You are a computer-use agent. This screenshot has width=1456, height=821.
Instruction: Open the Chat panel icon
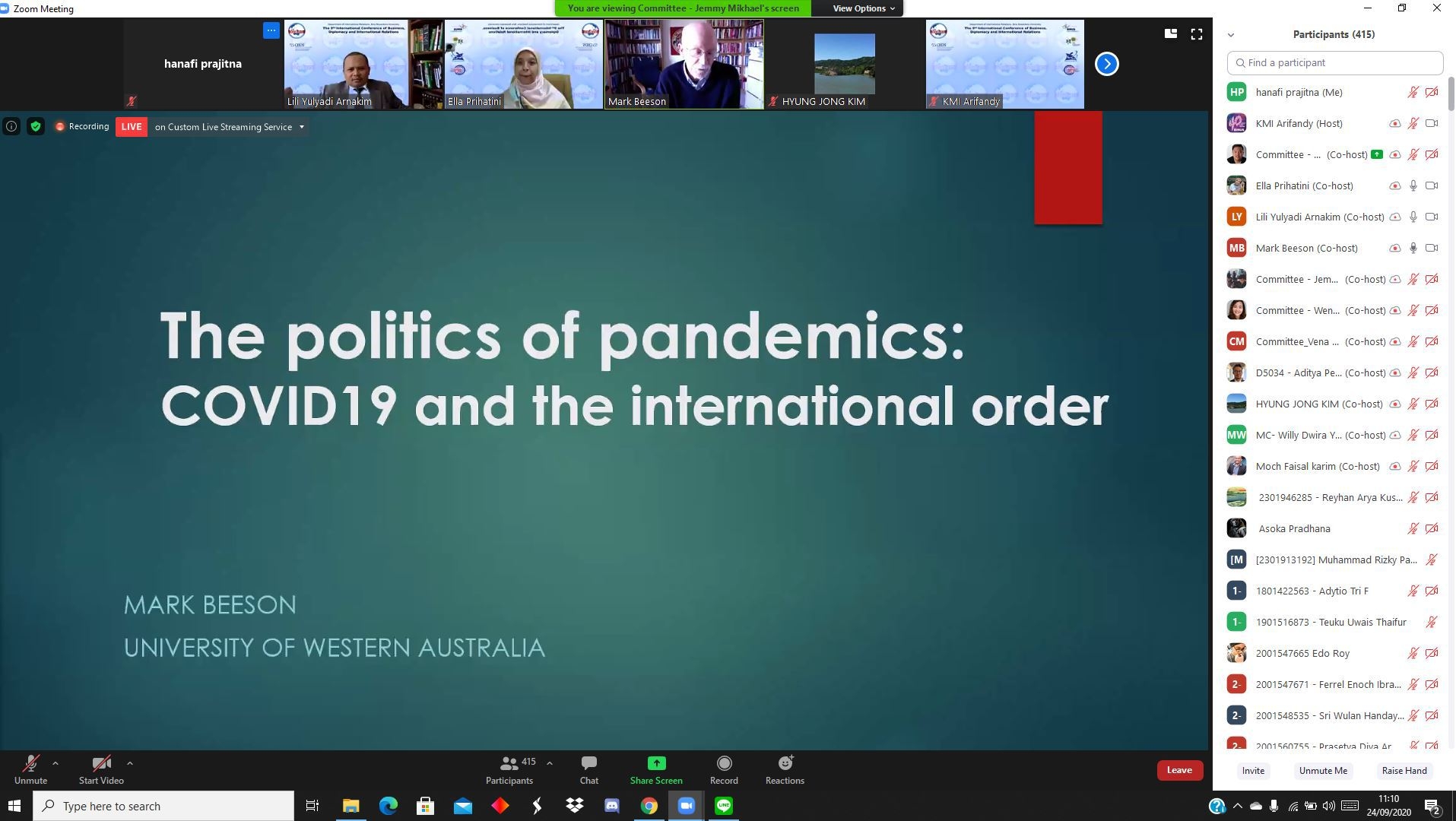pyautogui.click(x=588, y=763)
